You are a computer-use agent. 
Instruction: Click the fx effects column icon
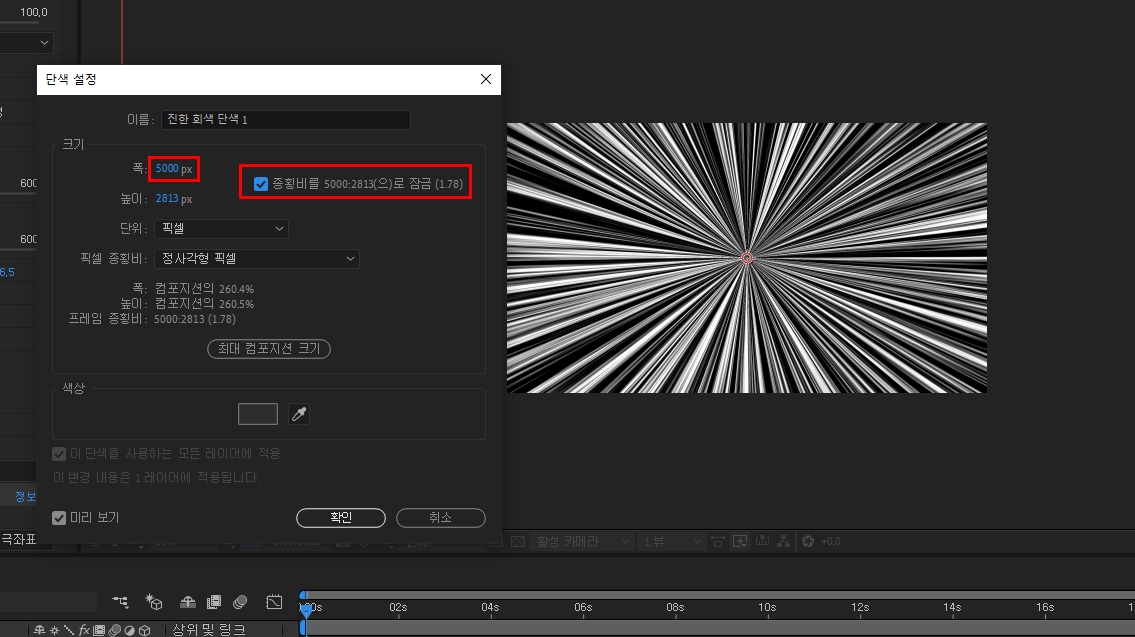84,630
